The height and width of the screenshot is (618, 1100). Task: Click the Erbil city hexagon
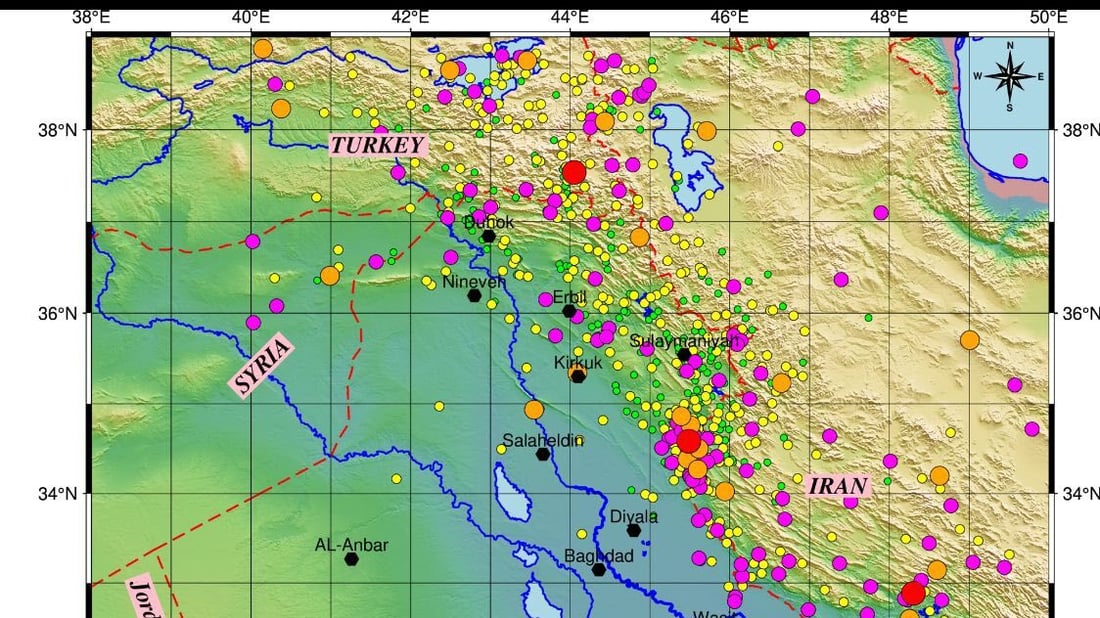pyautogui.click(x=570, y=311)
